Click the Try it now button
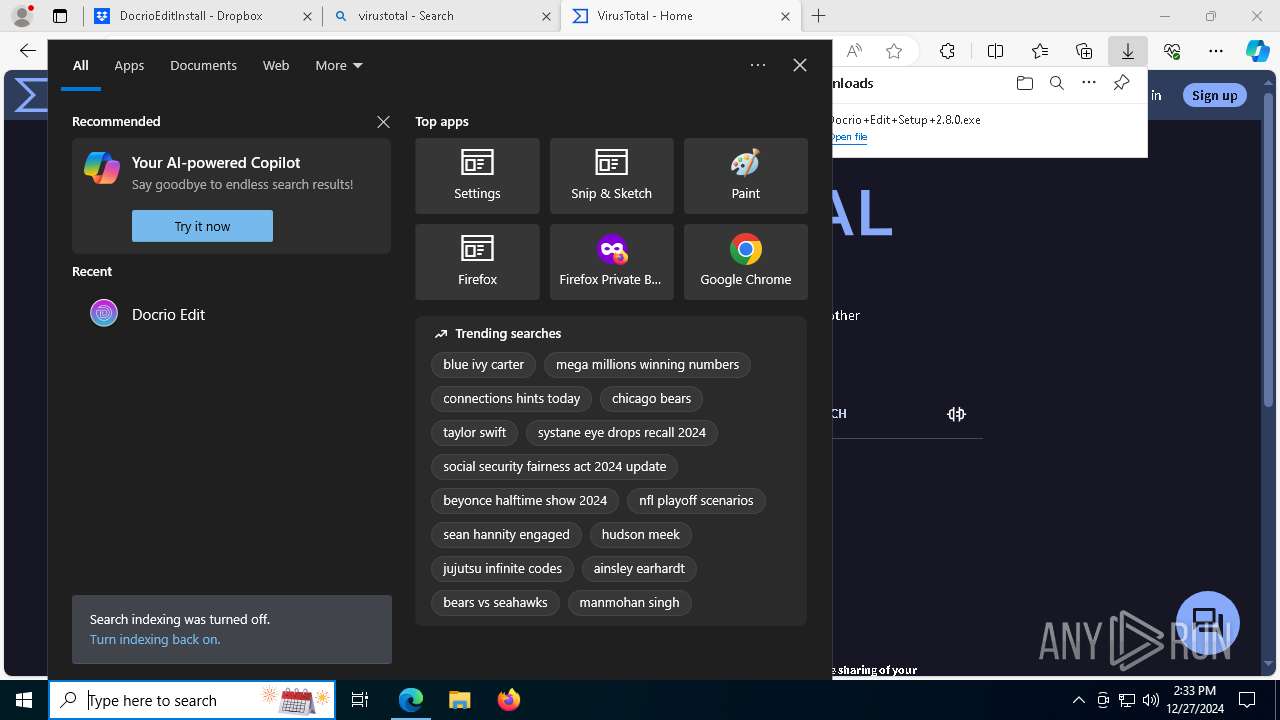Screen dimensions: 1280x720 coord(202,226)
